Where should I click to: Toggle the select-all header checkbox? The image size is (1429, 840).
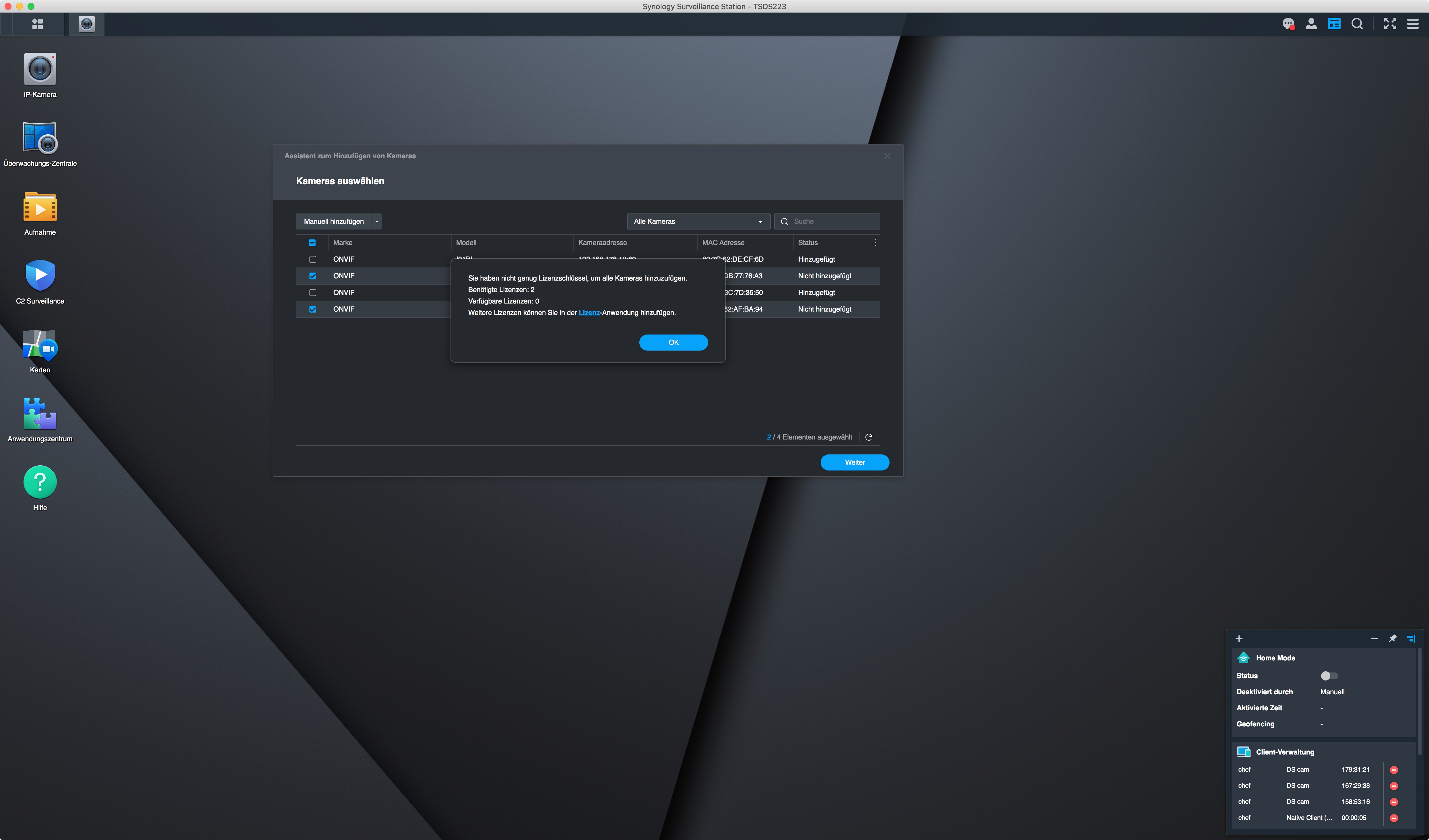(x=312, y=243)
